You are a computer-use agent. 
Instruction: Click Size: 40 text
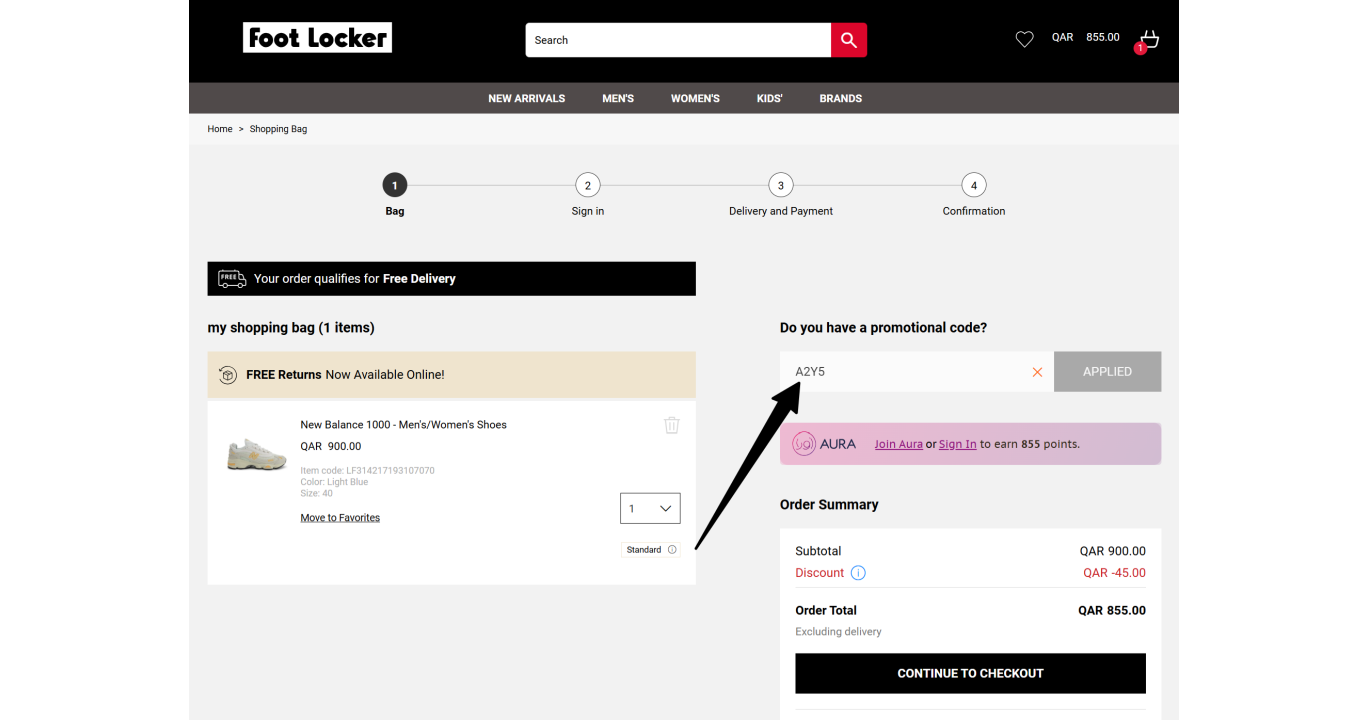pos(317,493)
